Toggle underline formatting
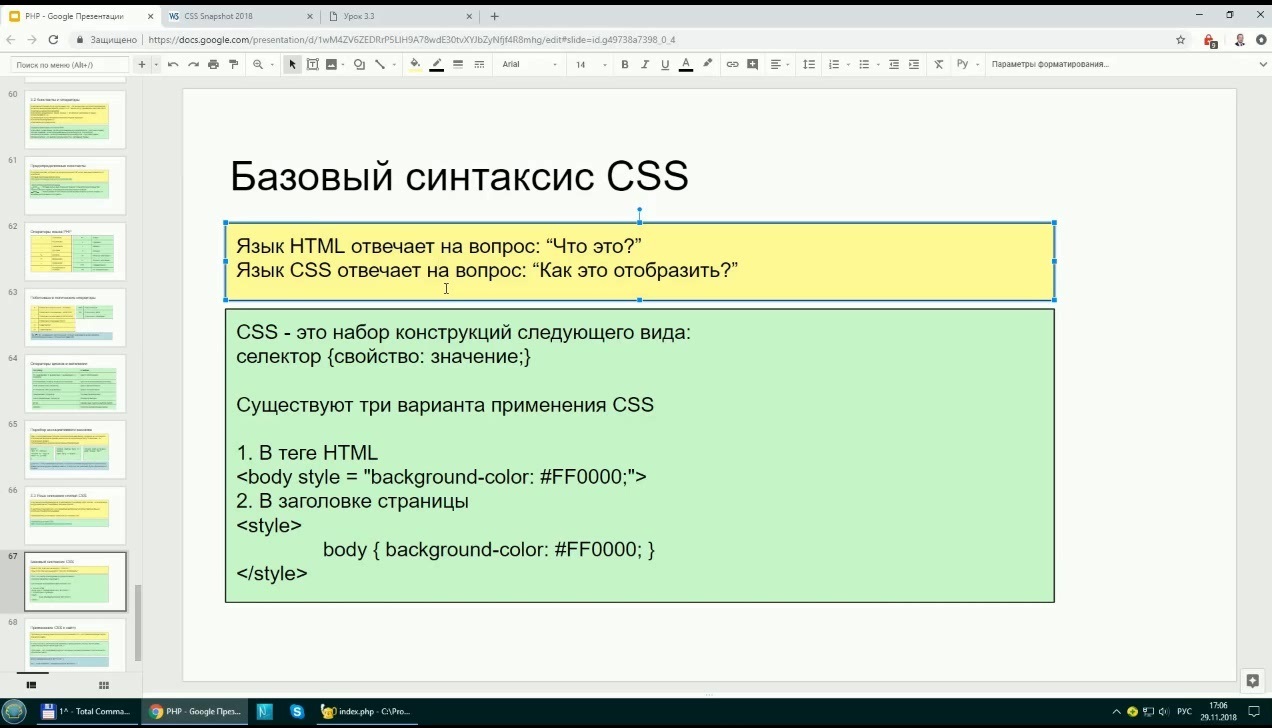The height and width of the screenshot is (728, 1272). 665,64
